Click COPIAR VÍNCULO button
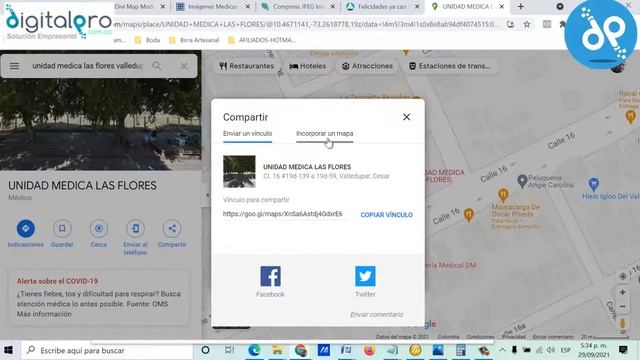Image resolution: width=640 pixels, height=360 pixels. pos(386,215)
